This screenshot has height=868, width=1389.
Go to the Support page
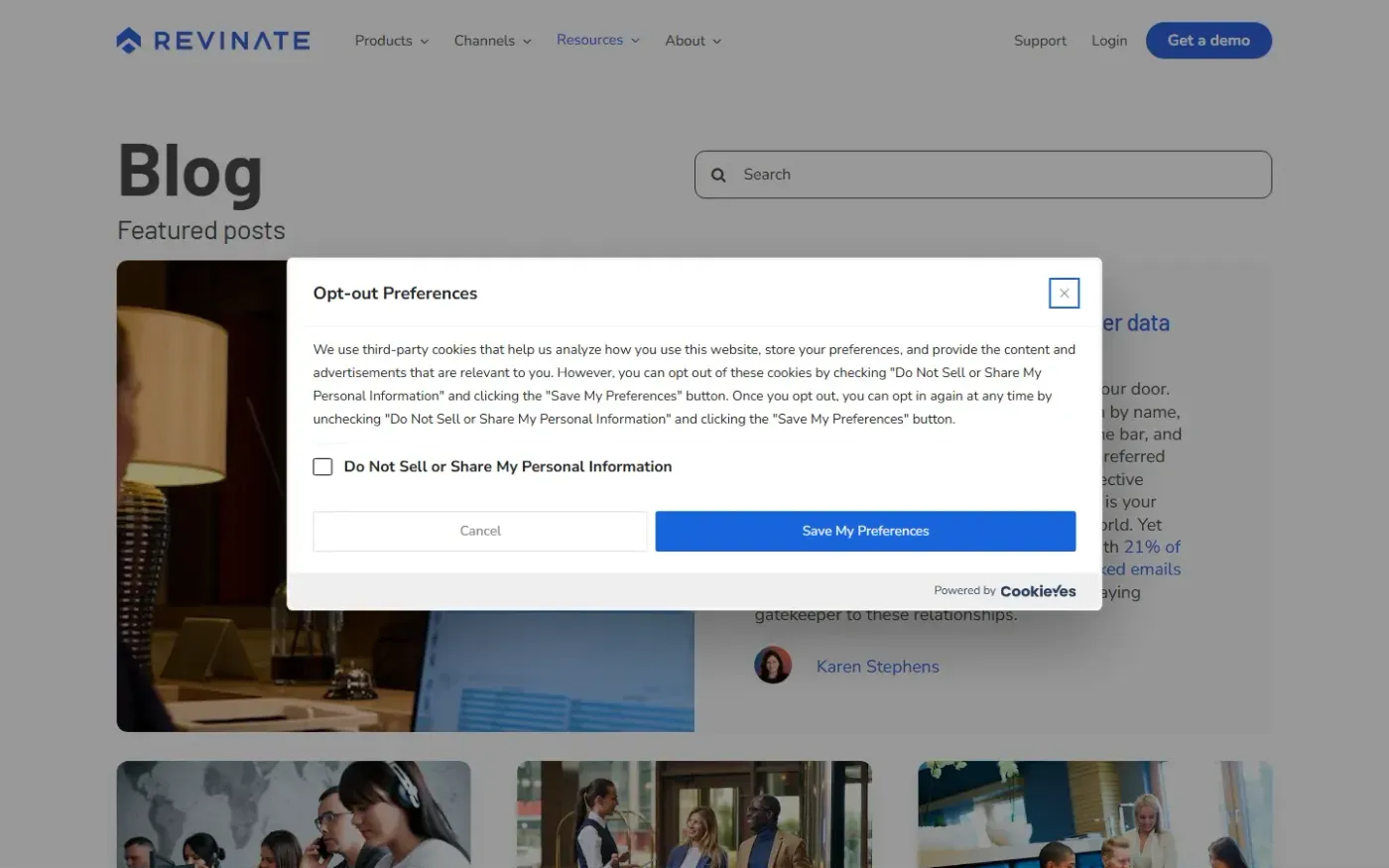click(x=1040, y=41)
